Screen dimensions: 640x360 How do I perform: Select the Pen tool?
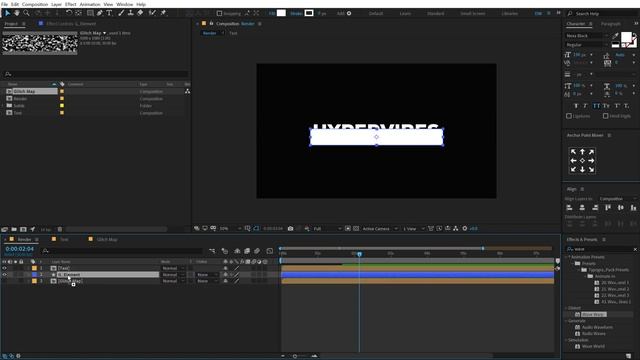pos(100,13)
